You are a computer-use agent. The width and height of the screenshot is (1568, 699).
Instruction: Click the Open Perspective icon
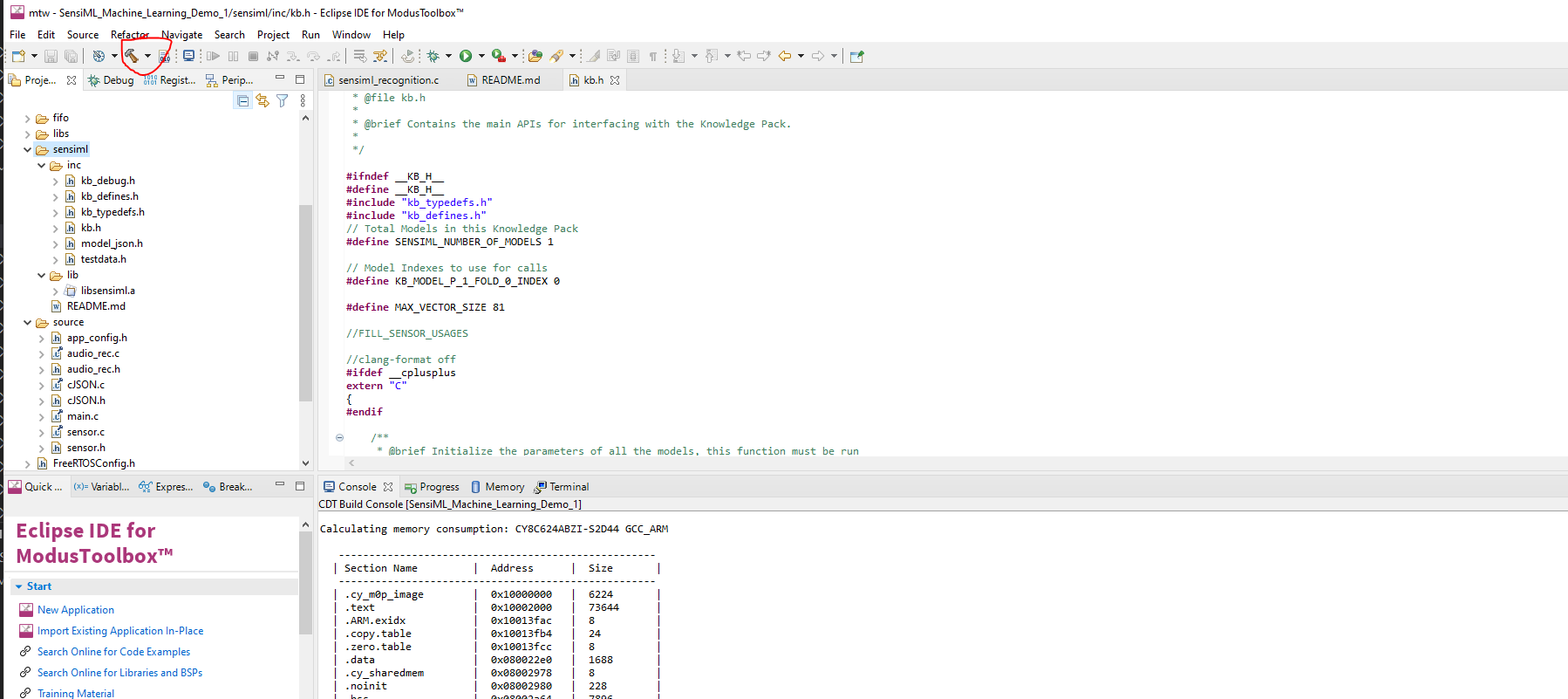[x=856, y=56]
